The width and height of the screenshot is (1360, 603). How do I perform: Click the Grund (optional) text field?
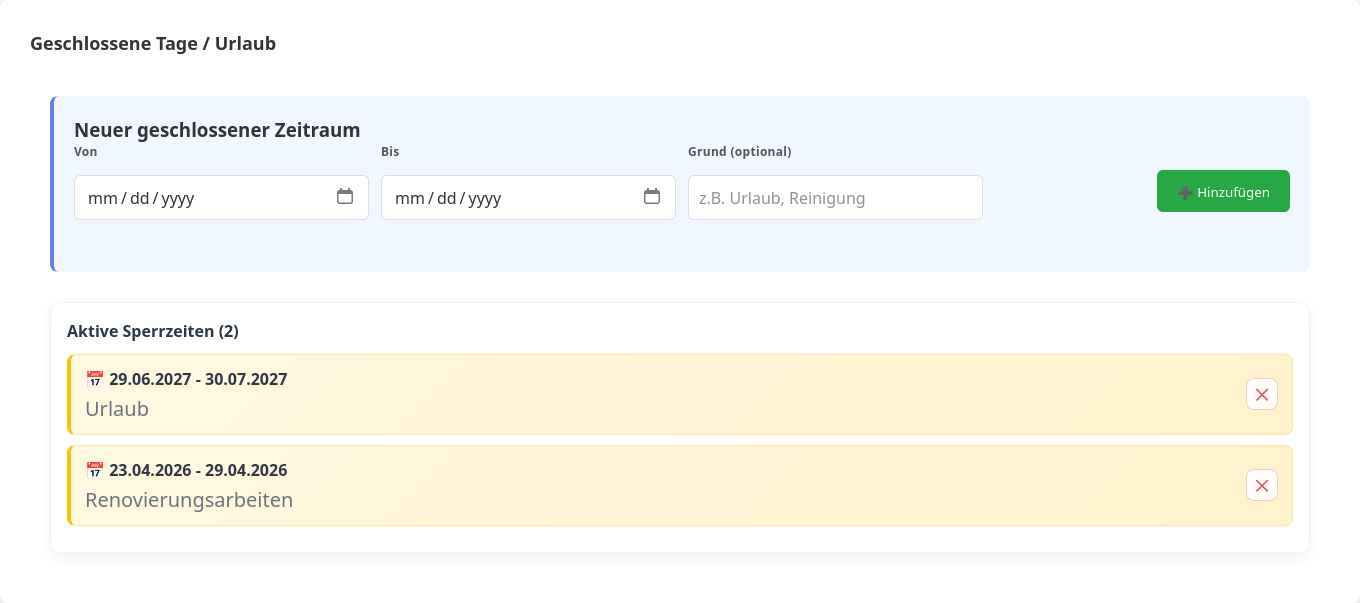pyautogui.click(x=835, y=197)
